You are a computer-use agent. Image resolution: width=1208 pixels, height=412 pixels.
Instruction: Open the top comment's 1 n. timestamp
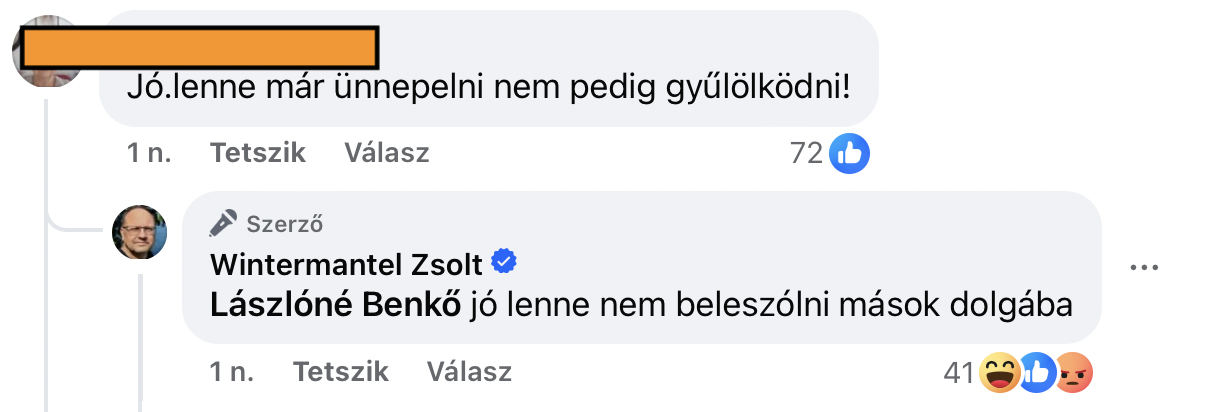pyautogui.click(x=149, y=153)
